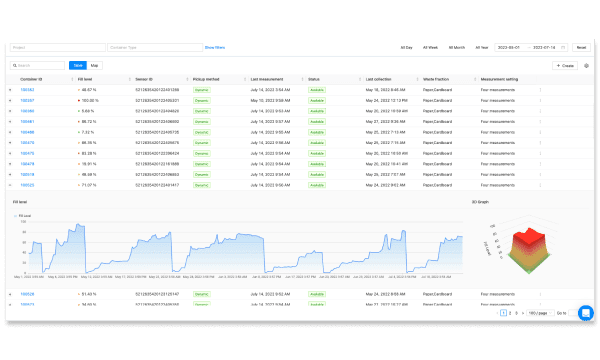Toggle the Fill level legend in the chart
This screenshot has width=600, height=360.
[x=22, y=216]
